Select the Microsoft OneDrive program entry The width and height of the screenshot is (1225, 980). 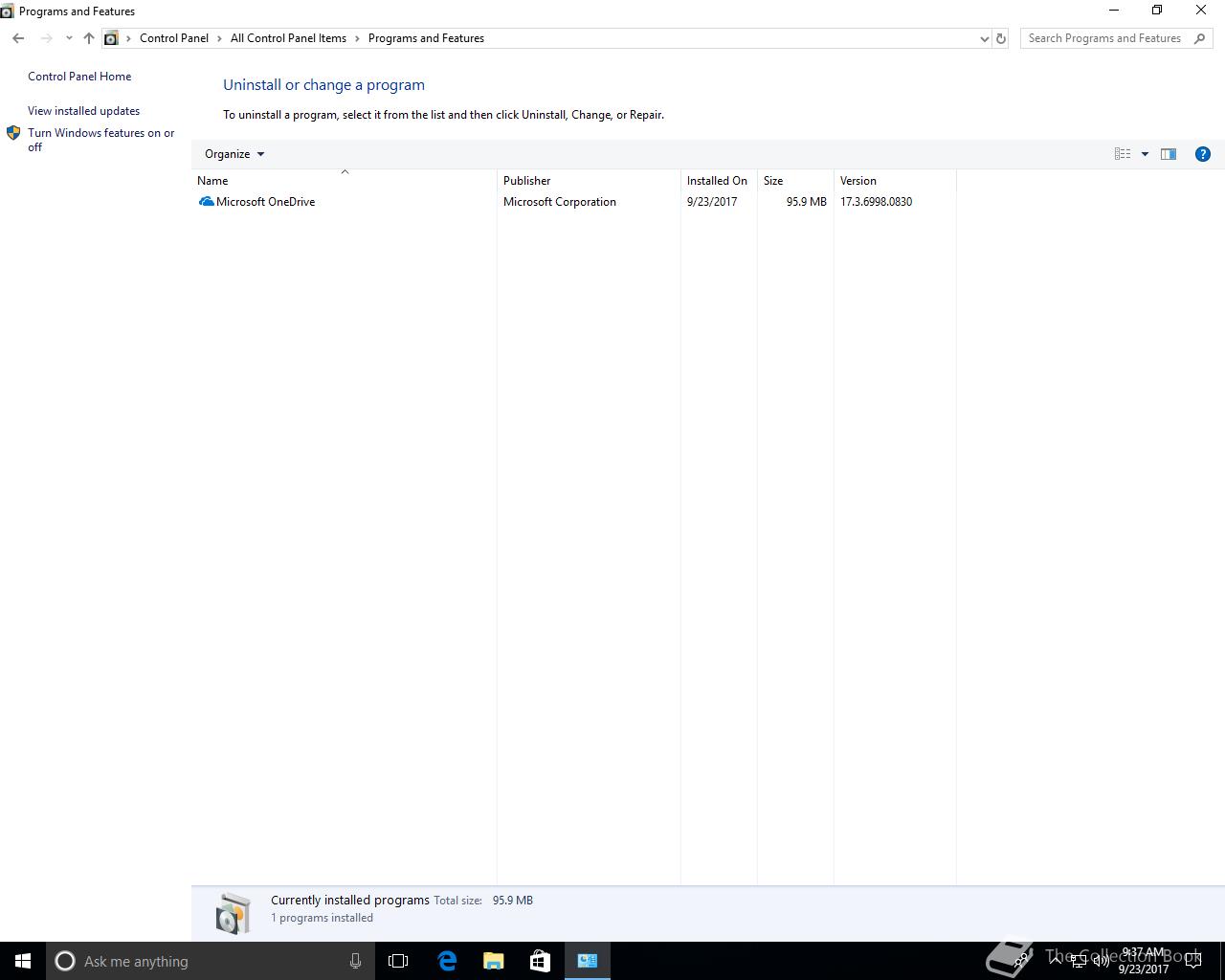tap(573, 202)
